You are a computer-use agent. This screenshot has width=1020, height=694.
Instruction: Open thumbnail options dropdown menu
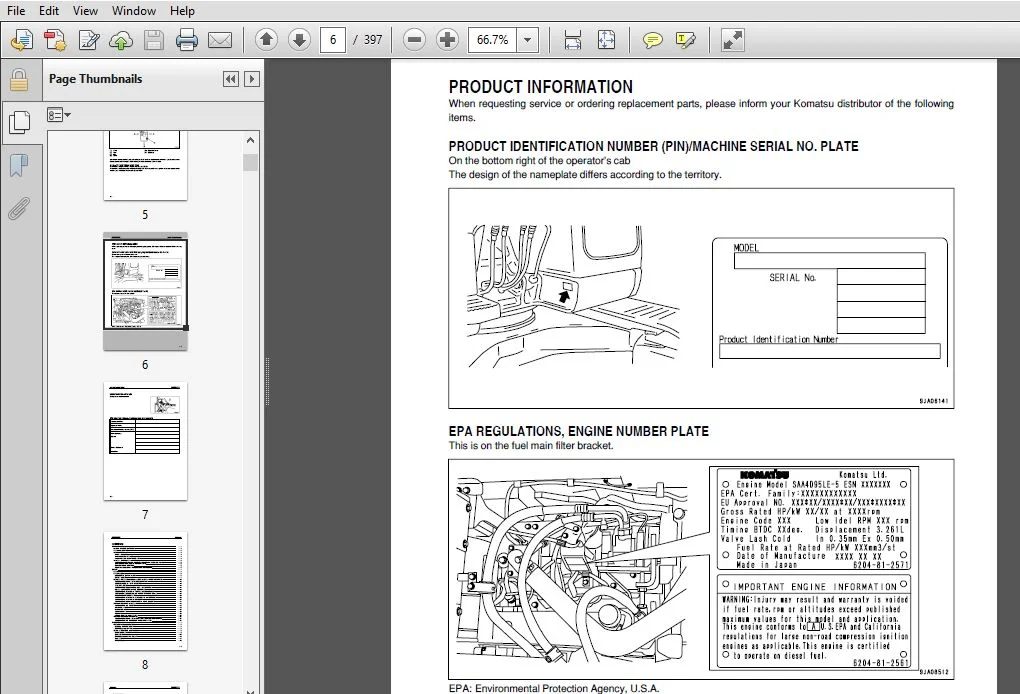(x=59, y=115)
